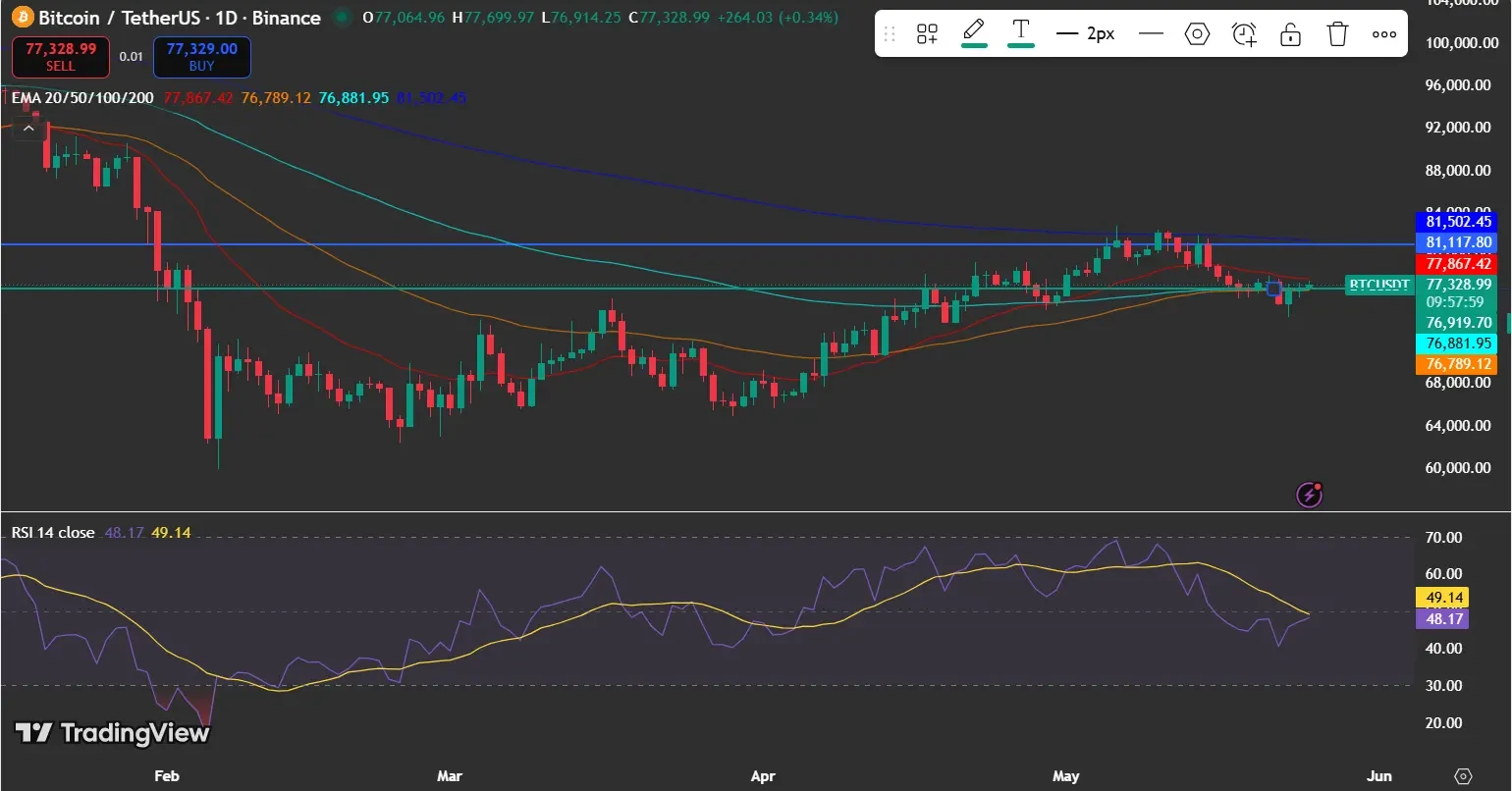This screenshot has width=1512, height=791.
Task: Select the RSI 14 close indicator label
Action: click(x=53, y=533)
